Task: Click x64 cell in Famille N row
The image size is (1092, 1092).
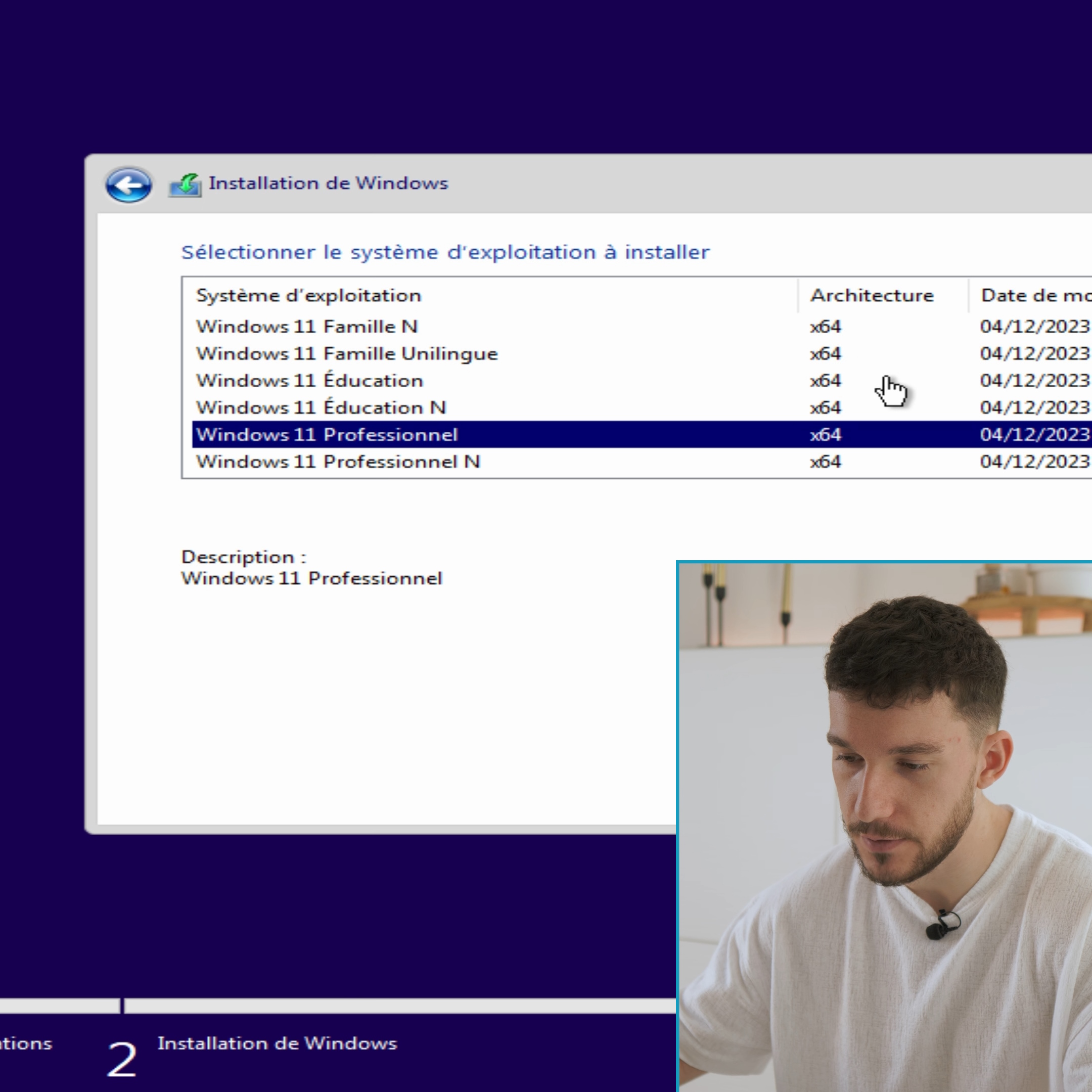Action: pyautogui.click(x=825, y=327)
